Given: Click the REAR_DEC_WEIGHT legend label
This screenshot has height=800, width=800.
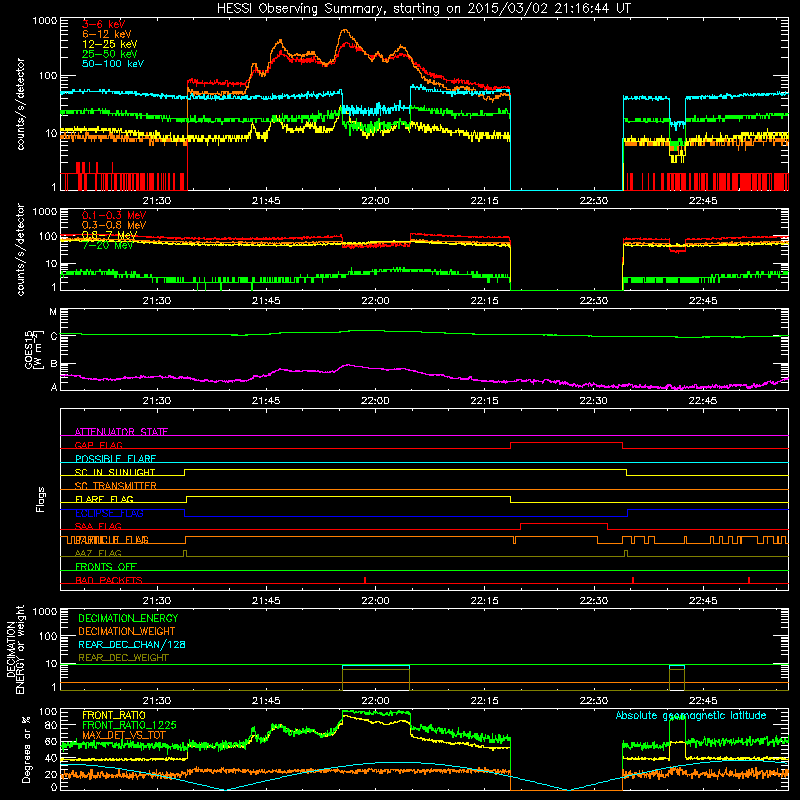Looking at the screenshot, I should [123, 658].
